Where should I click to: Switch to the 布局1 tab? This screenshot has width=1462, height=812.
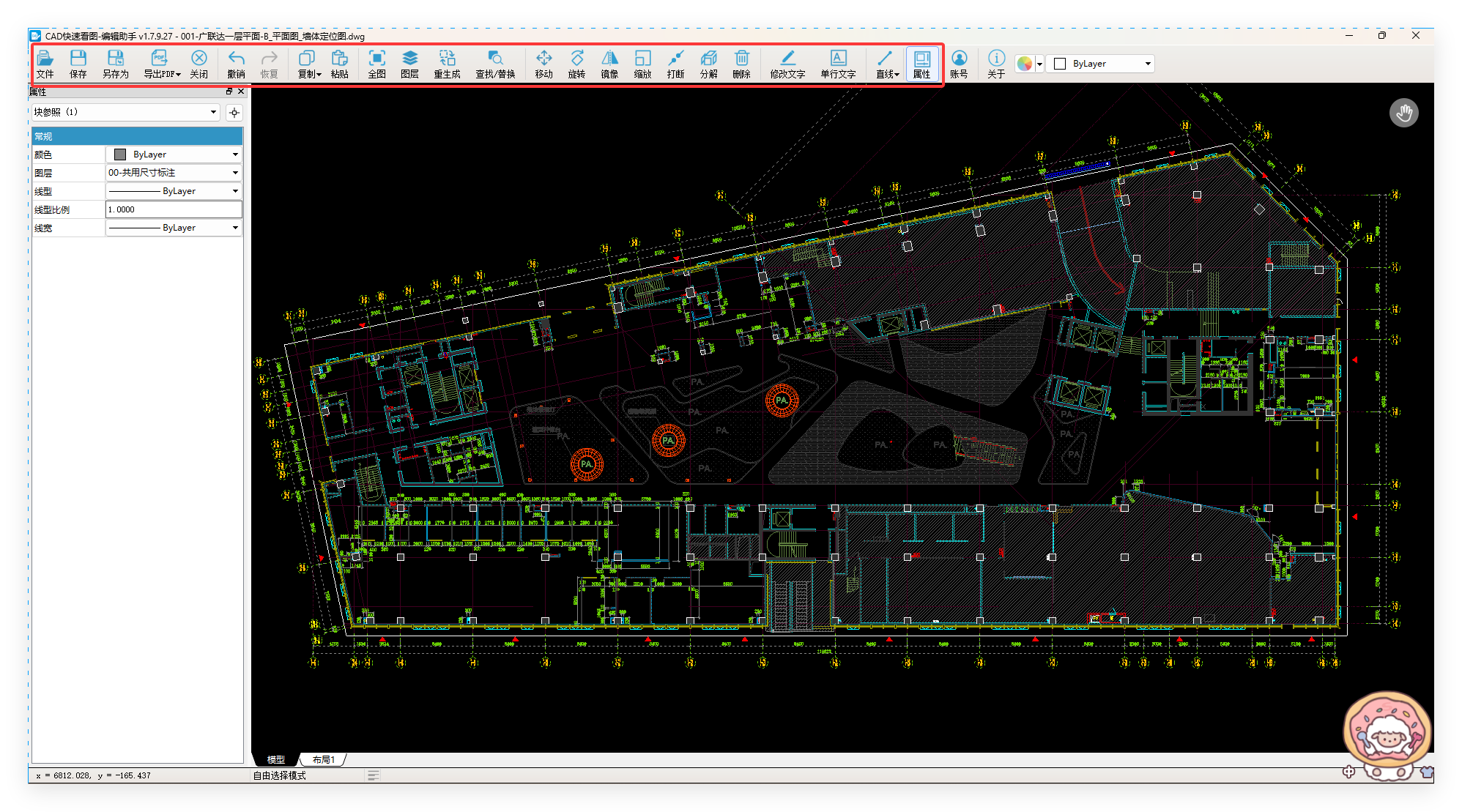pos(323,759)
